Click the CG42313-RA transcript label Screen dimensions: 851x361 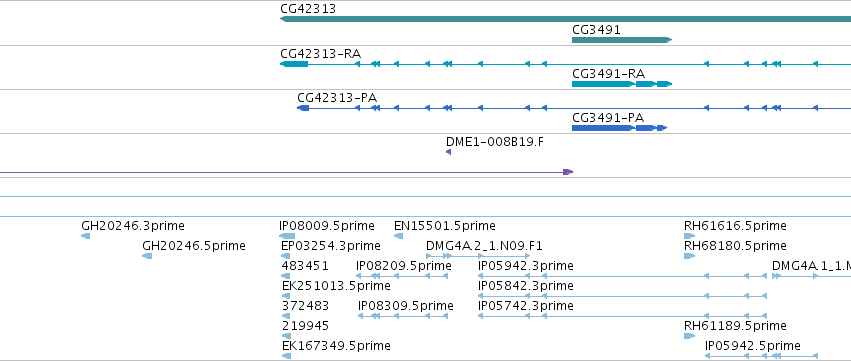[321, 54]
